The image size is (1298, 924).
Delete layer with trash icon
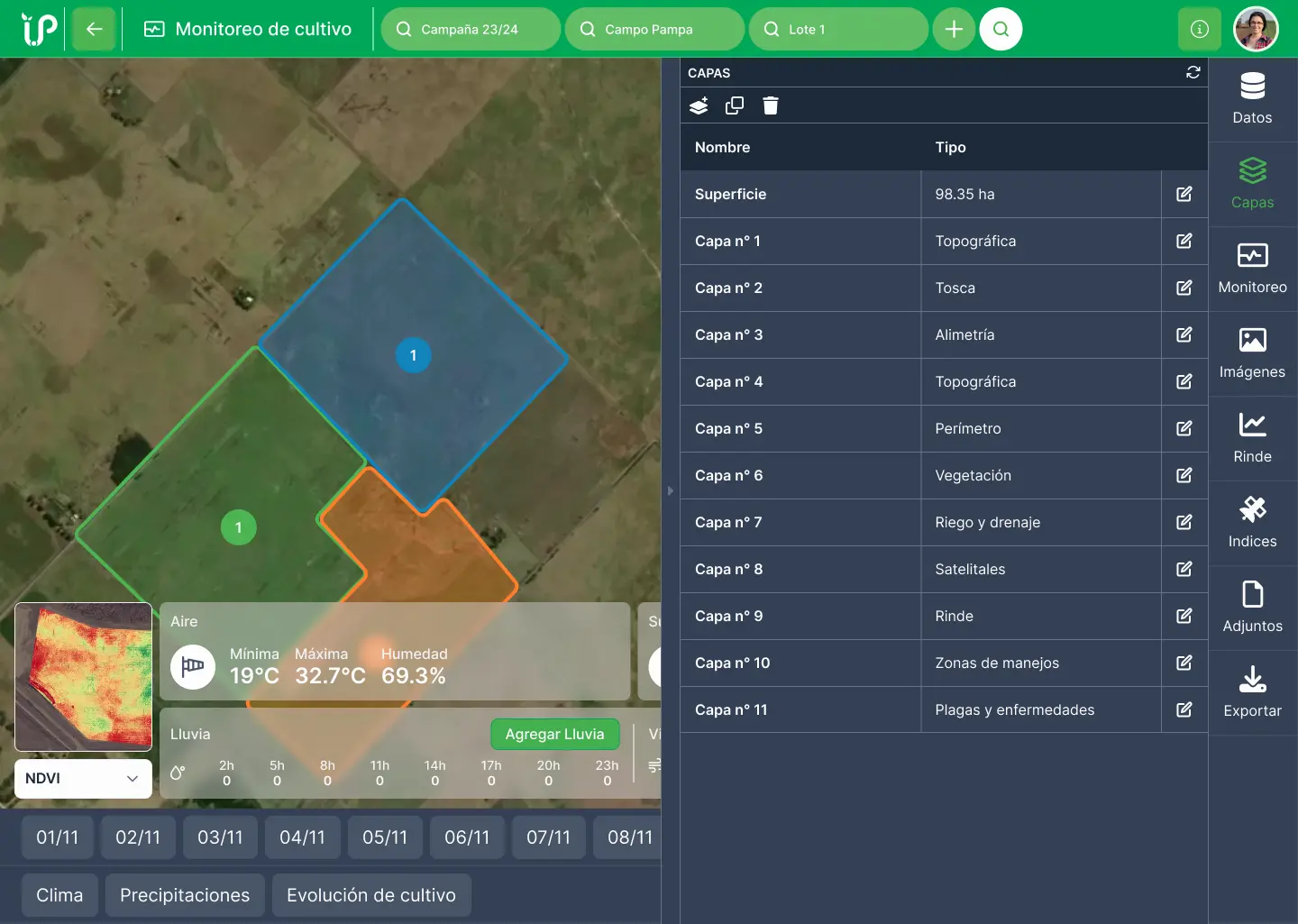771,105
